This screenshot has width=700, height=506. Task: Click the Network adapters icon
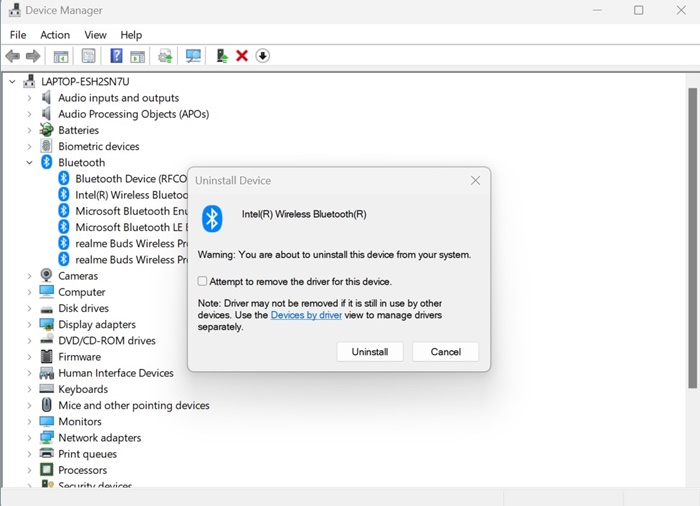click(x=46, y=437)
